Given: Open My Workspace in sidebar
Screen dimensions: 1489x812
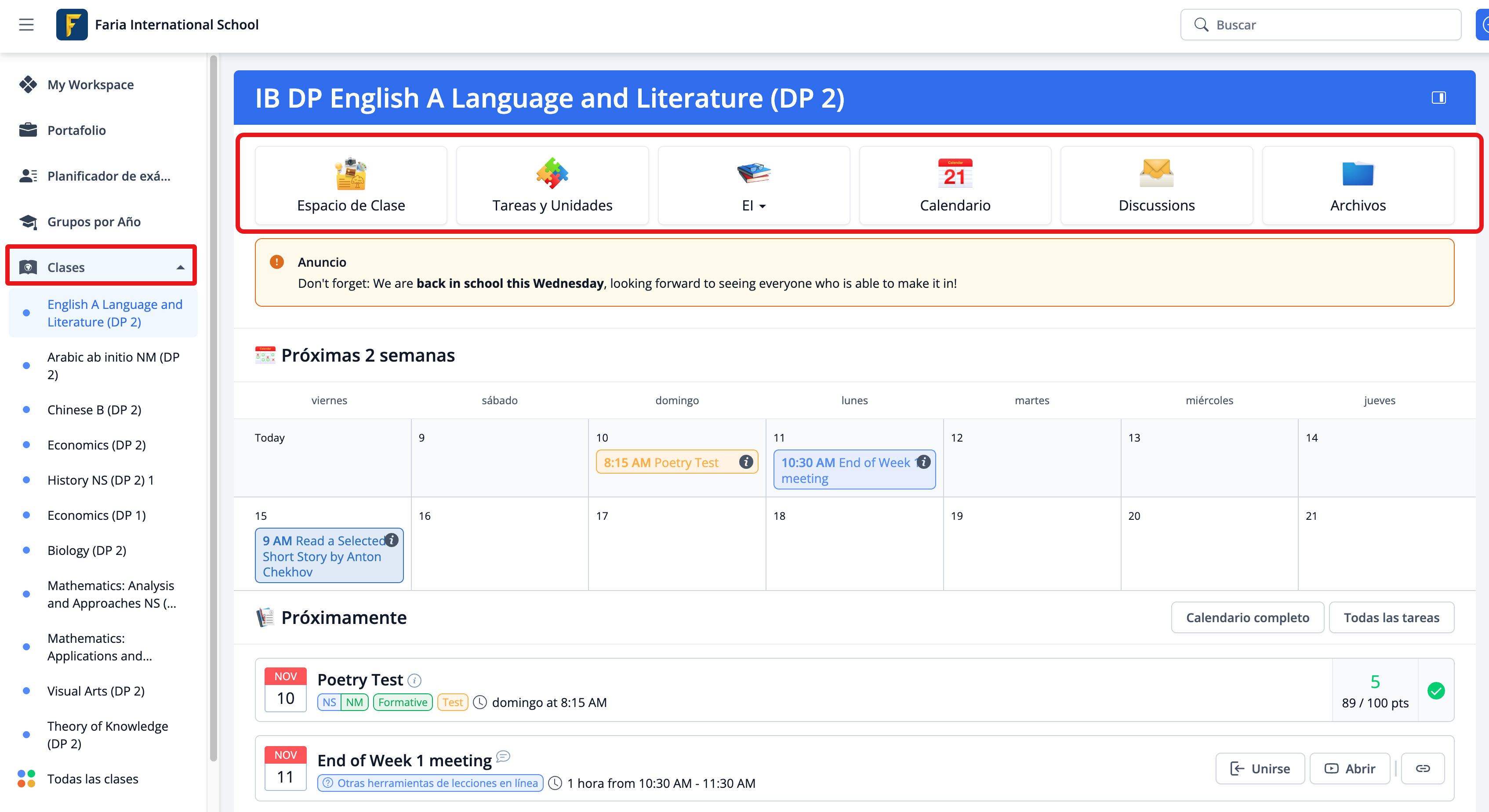Looking at the screenshot, I should pos(90,84).
